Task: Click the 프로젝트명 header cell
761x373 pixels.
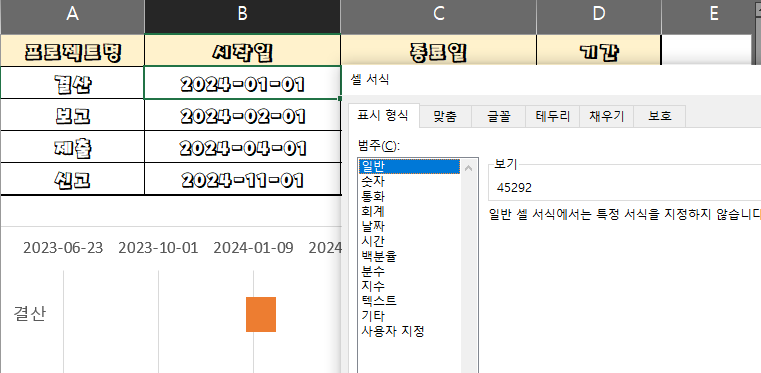Action: pyautogui.click(x=72, y=50)
